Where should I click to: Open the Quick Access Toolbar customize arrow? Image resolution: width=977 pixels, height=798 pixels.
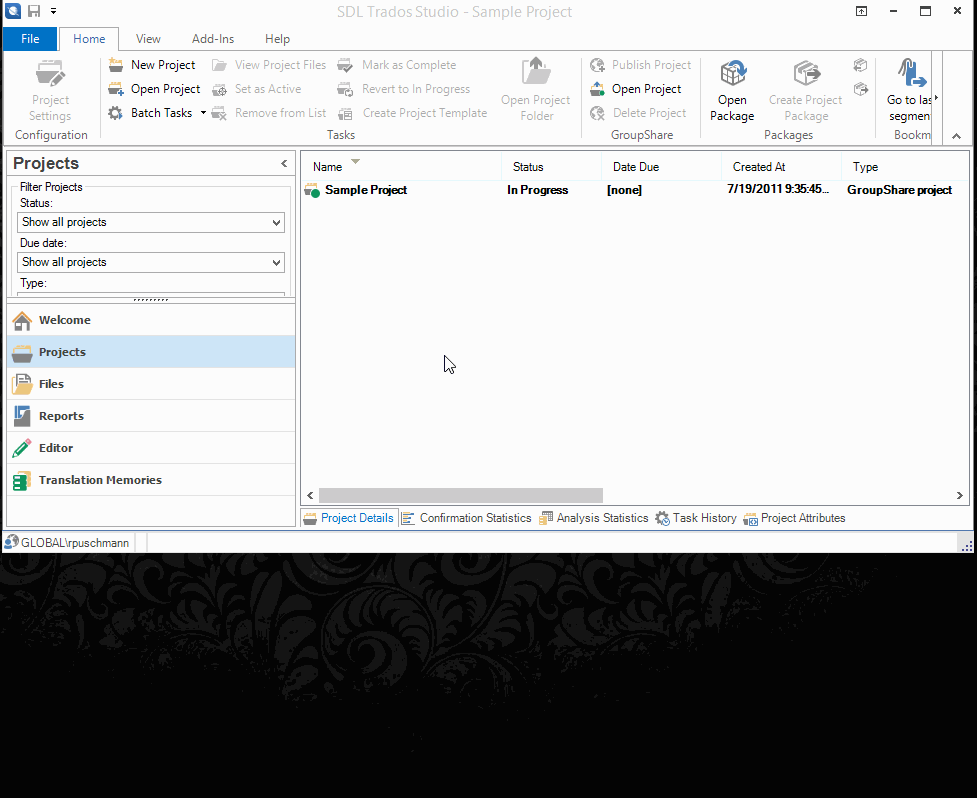tap(54, 11)
